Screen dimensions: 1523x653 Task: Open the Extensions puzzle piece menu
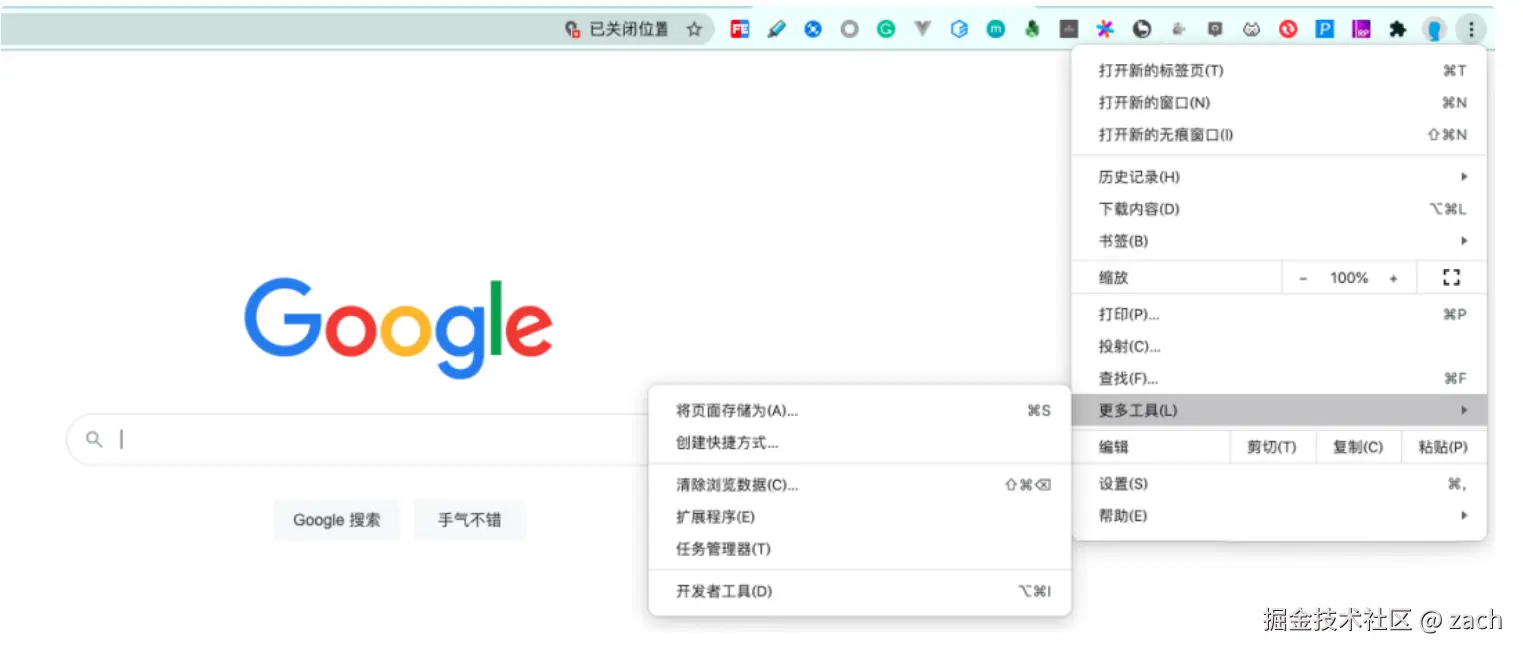(x=1398, y=29)
